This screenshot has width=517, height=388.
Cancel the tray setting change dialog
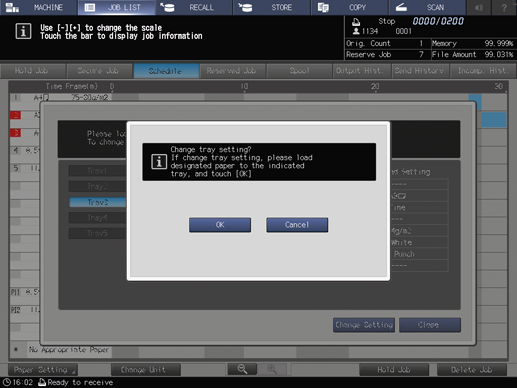click(x=297, y=225)
